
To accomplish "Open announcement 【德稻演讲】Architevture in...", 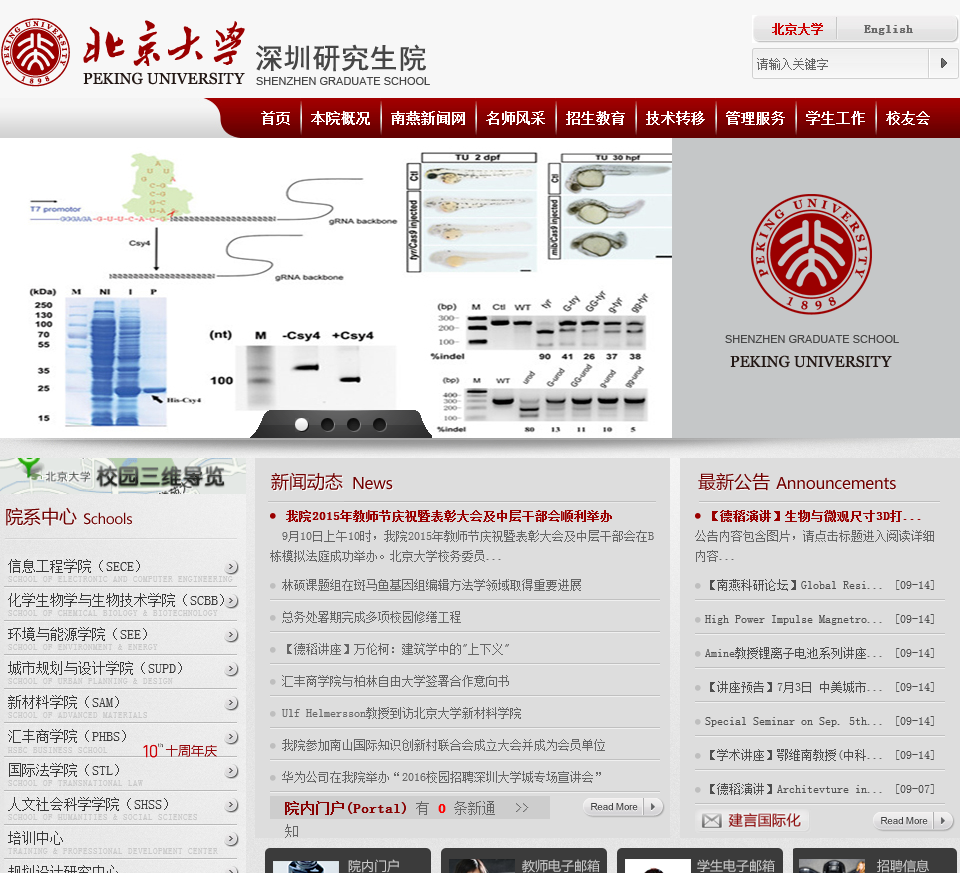I will pos(793,789).
